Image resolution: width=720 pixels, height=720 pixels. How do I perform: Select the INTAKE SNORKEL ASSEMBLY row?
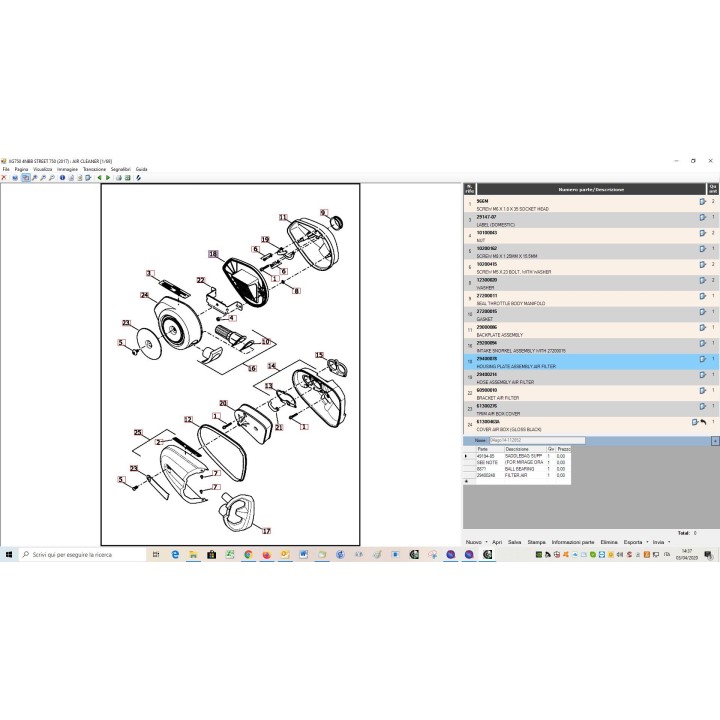coord(591,347)
